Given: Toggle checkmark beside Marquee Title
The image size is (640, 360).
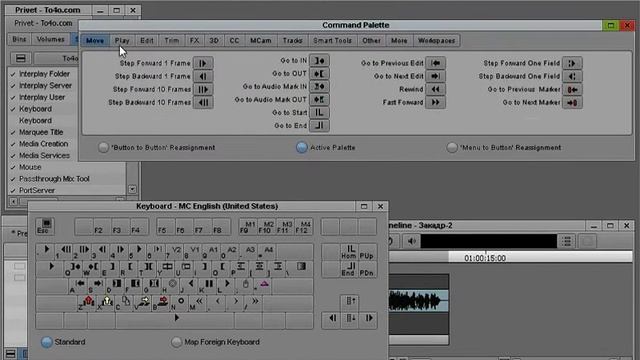Looking at the screenshot, I should pyautogui.click(x=13, y=133).
